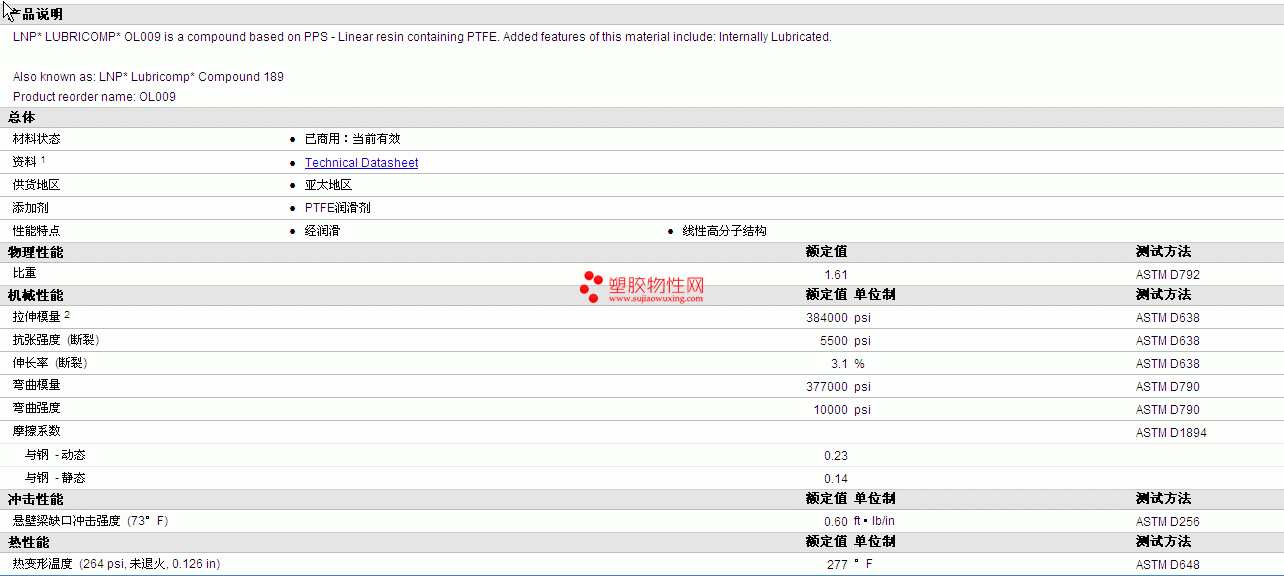1284x576 pixels.
Task: Select the 悬壁梁缺口冲击强度 row label
Action: (90, 521)
